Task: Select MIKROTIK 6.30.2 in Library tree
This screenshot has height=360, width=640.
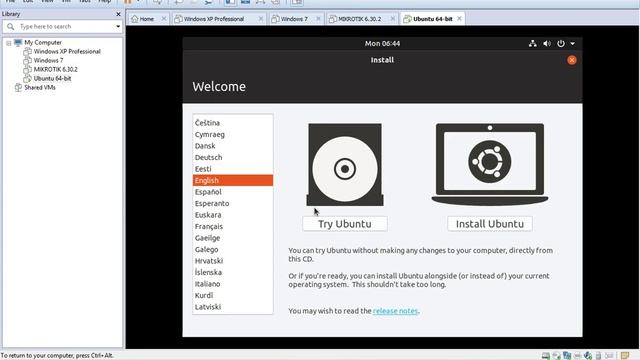Action: [56, 69]
